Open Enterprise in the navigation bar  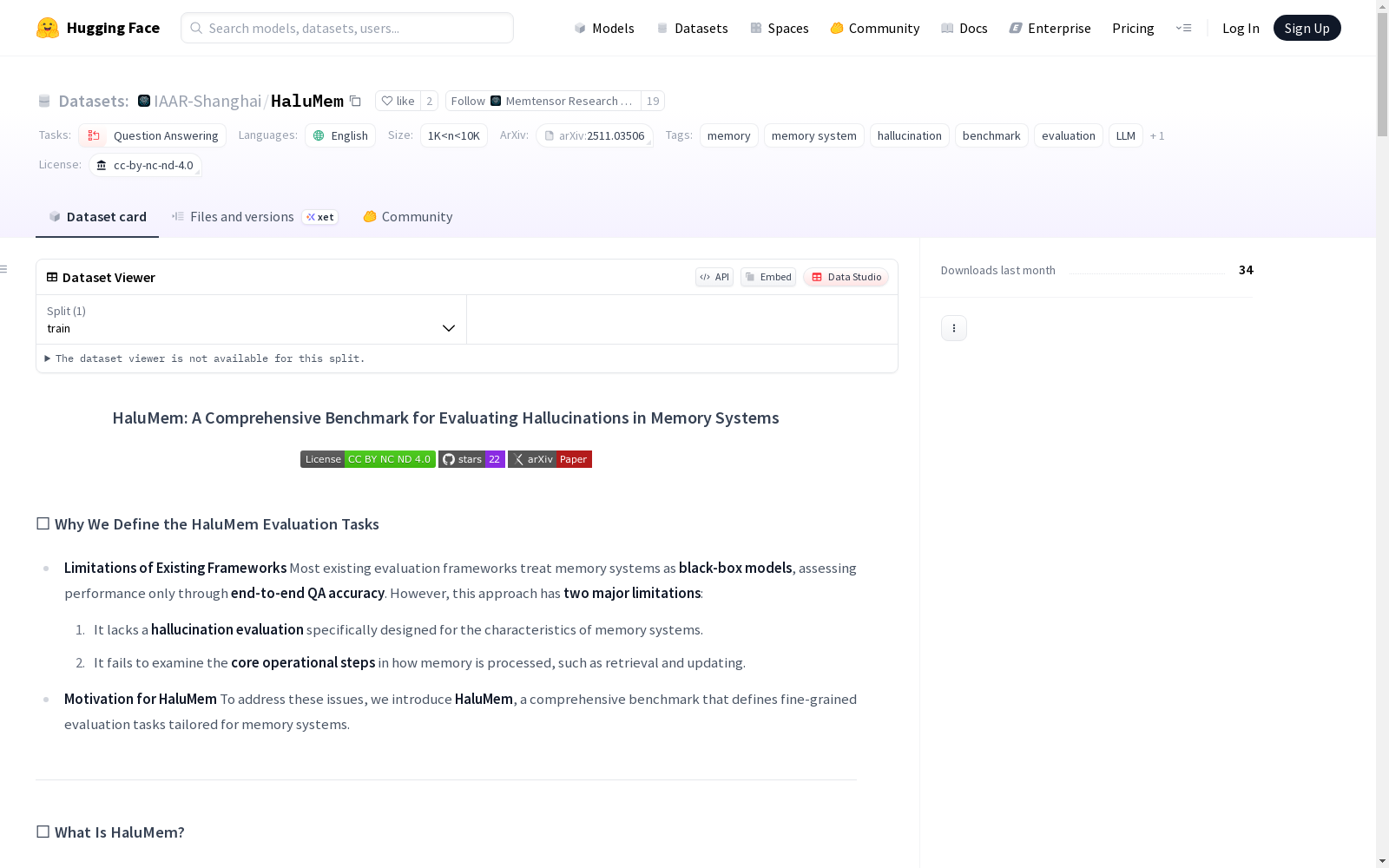tap(1050, 28)
